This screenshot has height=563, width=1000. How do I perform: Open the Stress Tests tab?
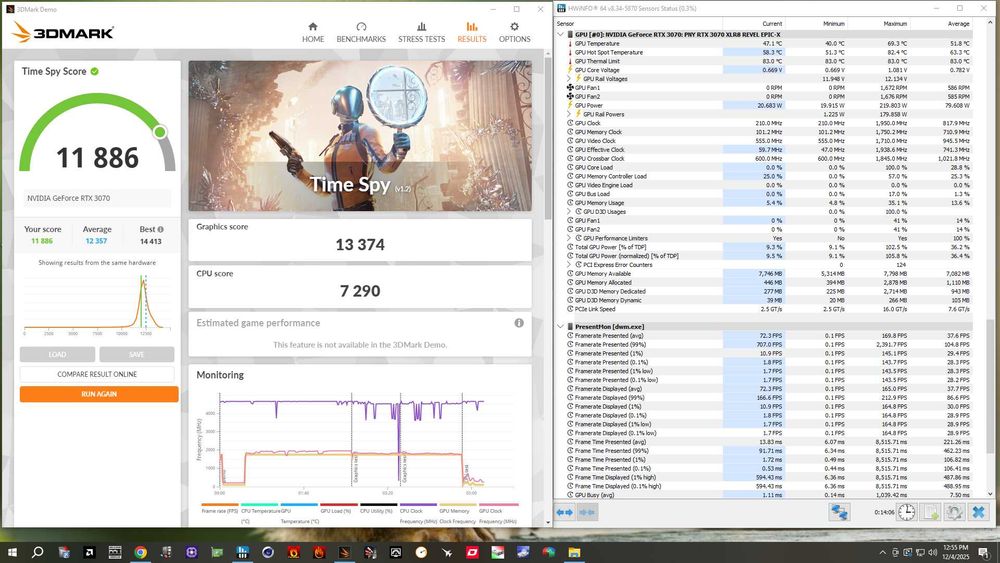422,33
